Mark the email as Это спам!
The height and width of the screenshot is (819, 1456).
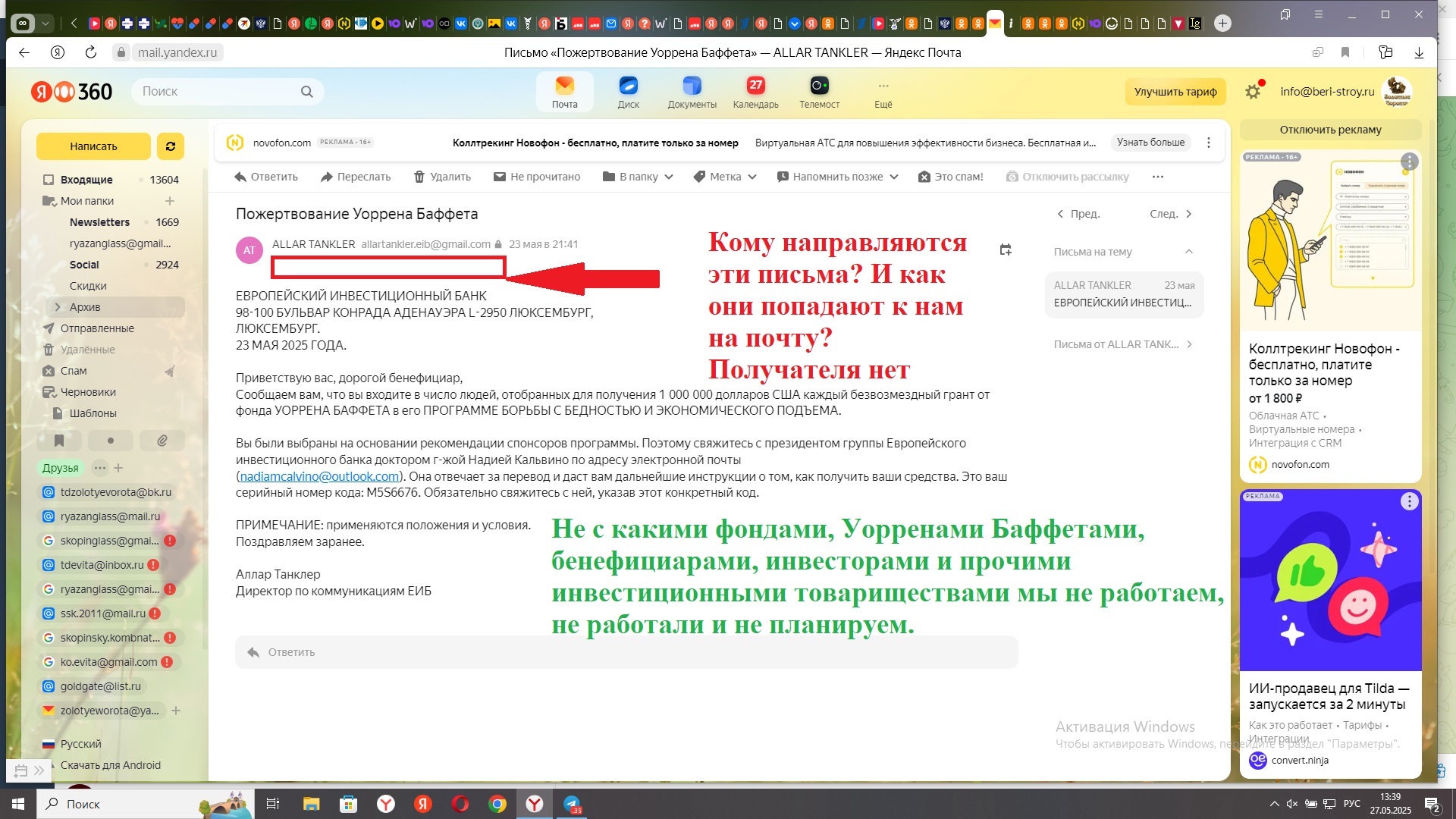[950, 177]
